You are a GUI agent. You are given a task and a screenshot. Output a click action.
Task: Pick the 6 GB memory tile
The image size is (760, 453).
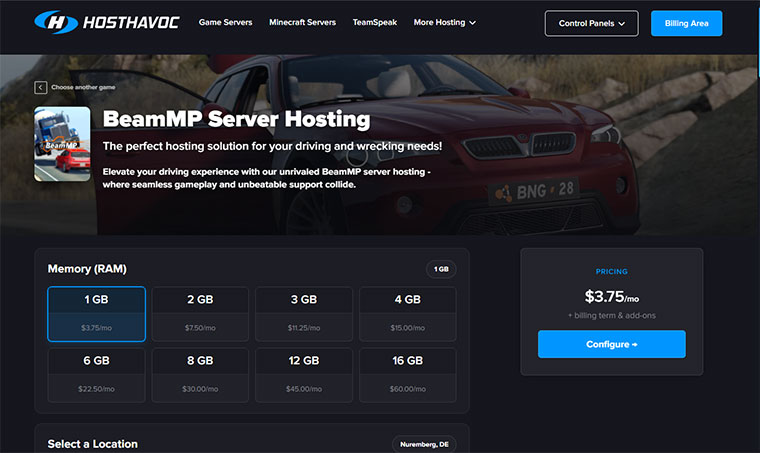click(96, 375)
